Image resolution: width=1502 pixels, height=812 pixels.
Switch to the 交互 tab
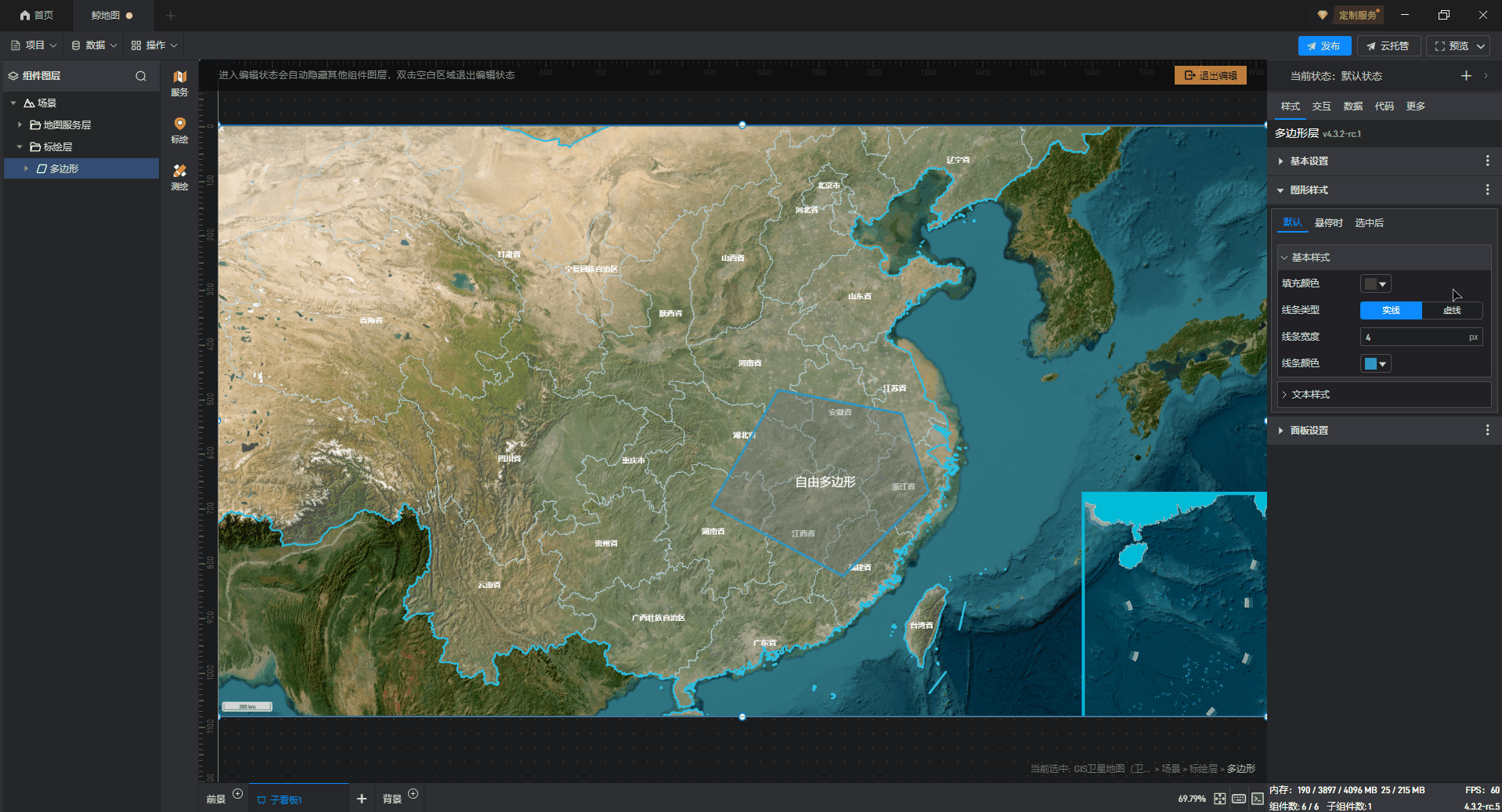click(1322, 106)
